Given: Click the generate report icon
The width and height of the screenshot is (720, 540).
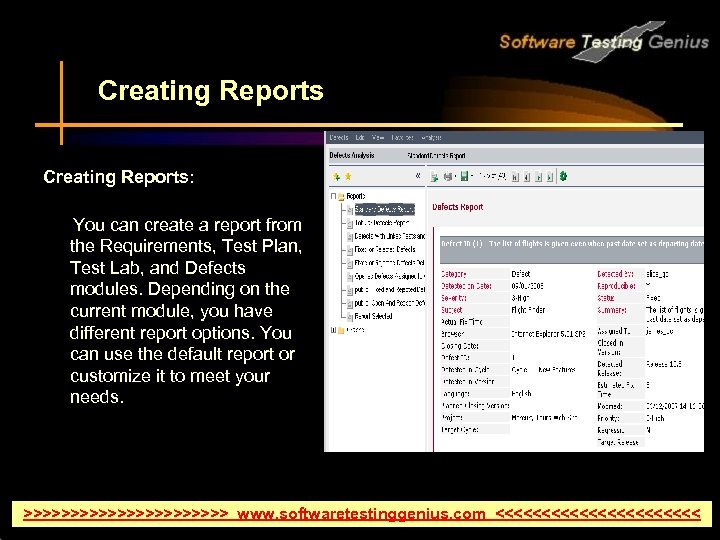Looking at the screenshot, I should [434, 177].
